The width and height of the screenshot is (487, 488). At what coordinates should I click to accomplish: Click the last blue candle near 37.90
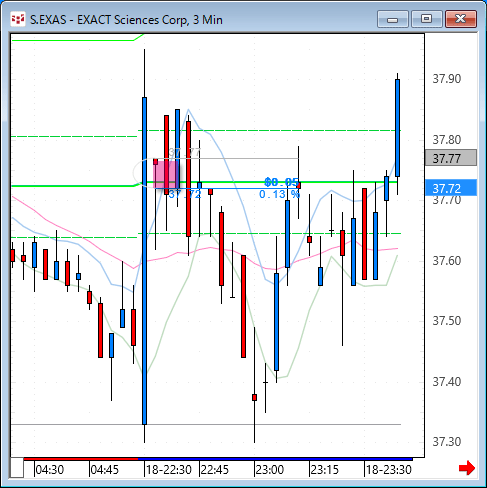(397, 128)
